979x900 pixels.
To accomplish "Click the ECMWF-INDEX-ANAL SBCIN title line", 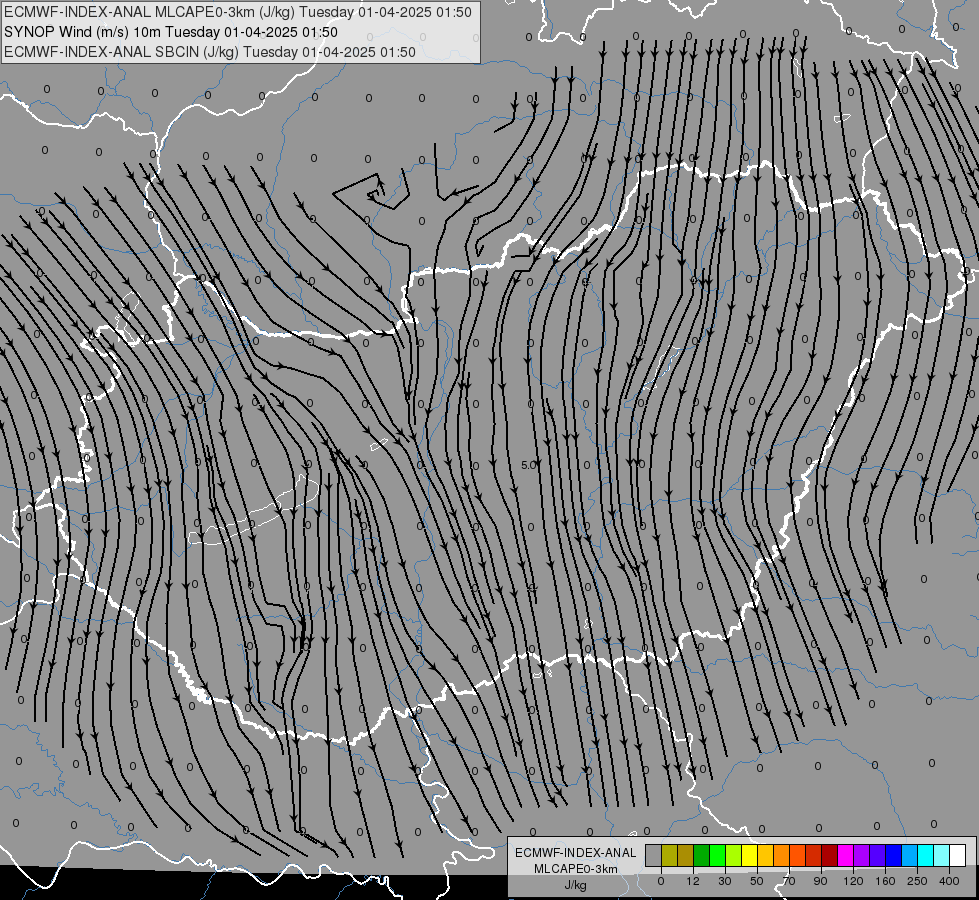I will tap(210, 52).
